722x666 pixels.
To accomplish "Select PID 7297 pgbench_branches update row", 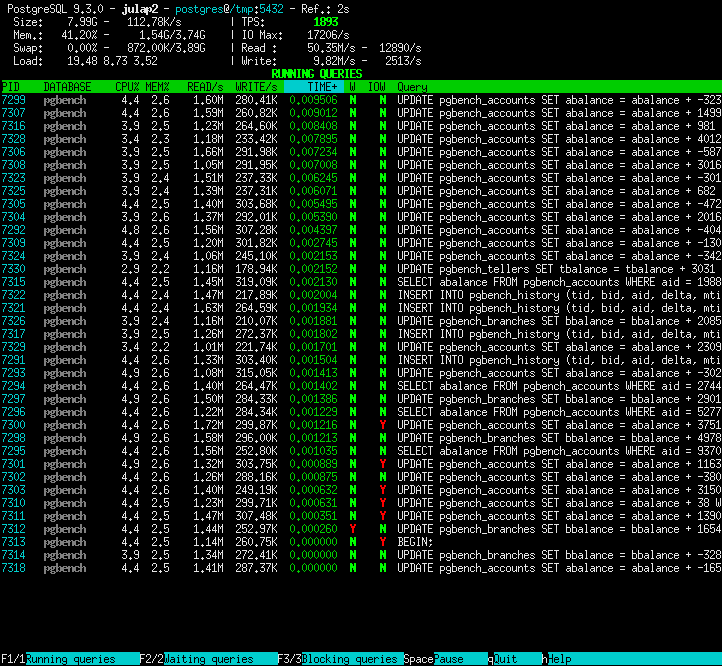I will tap(361, 399).
